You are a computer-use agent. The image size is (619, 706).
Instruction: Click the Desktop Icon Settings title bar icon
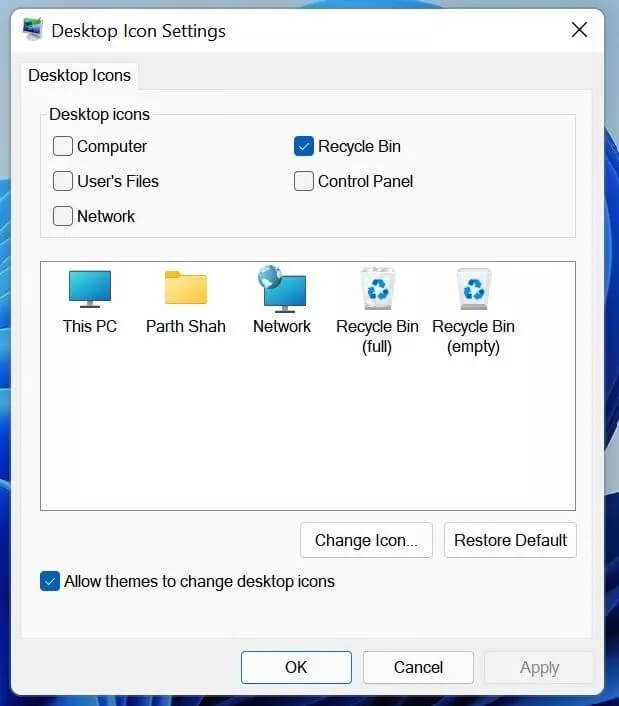[33, 29]
